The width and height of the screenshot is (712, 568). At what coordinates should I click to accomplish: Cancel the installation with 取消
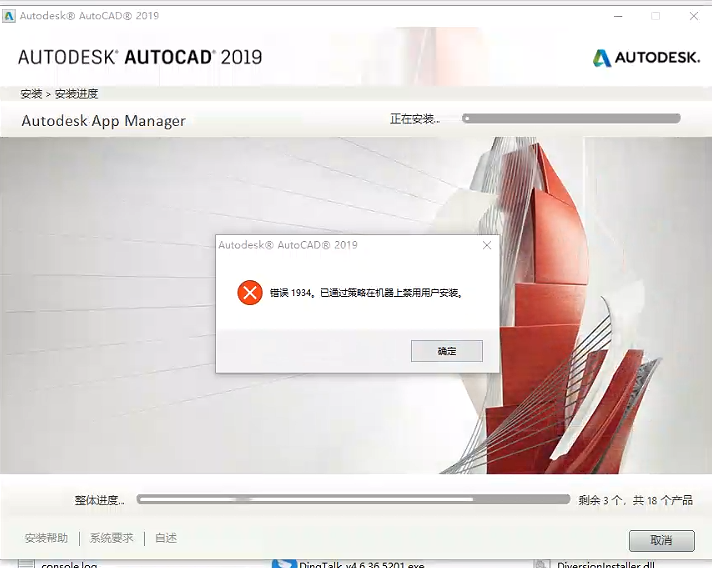click(662, 540)
